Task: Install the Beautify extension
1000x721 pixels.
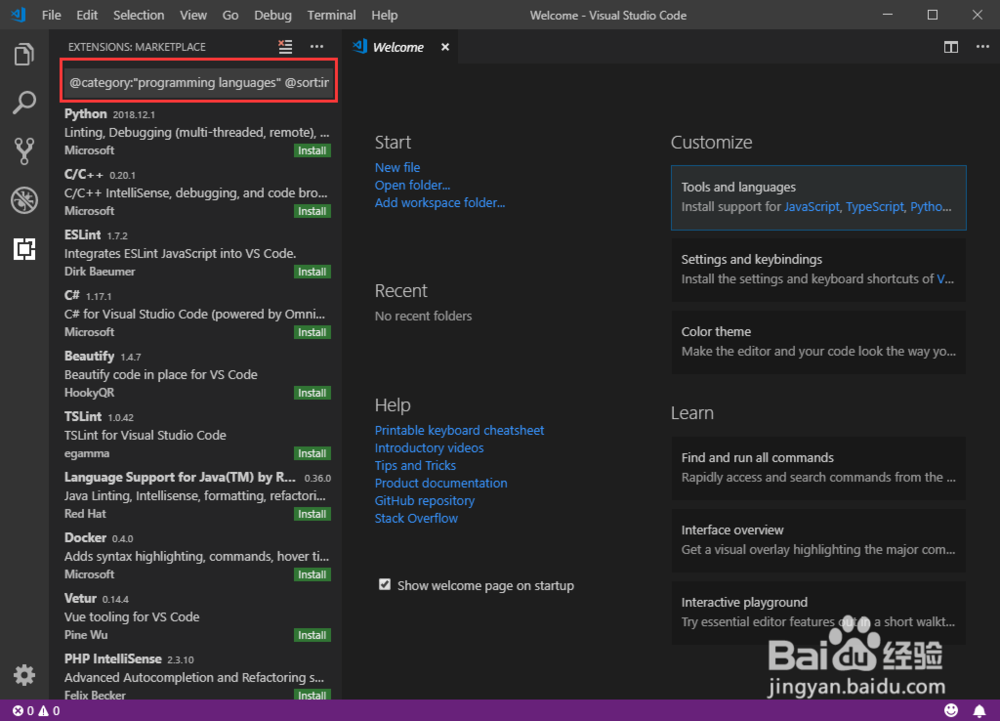Action: pyautogui.click(x=312, y=393)
